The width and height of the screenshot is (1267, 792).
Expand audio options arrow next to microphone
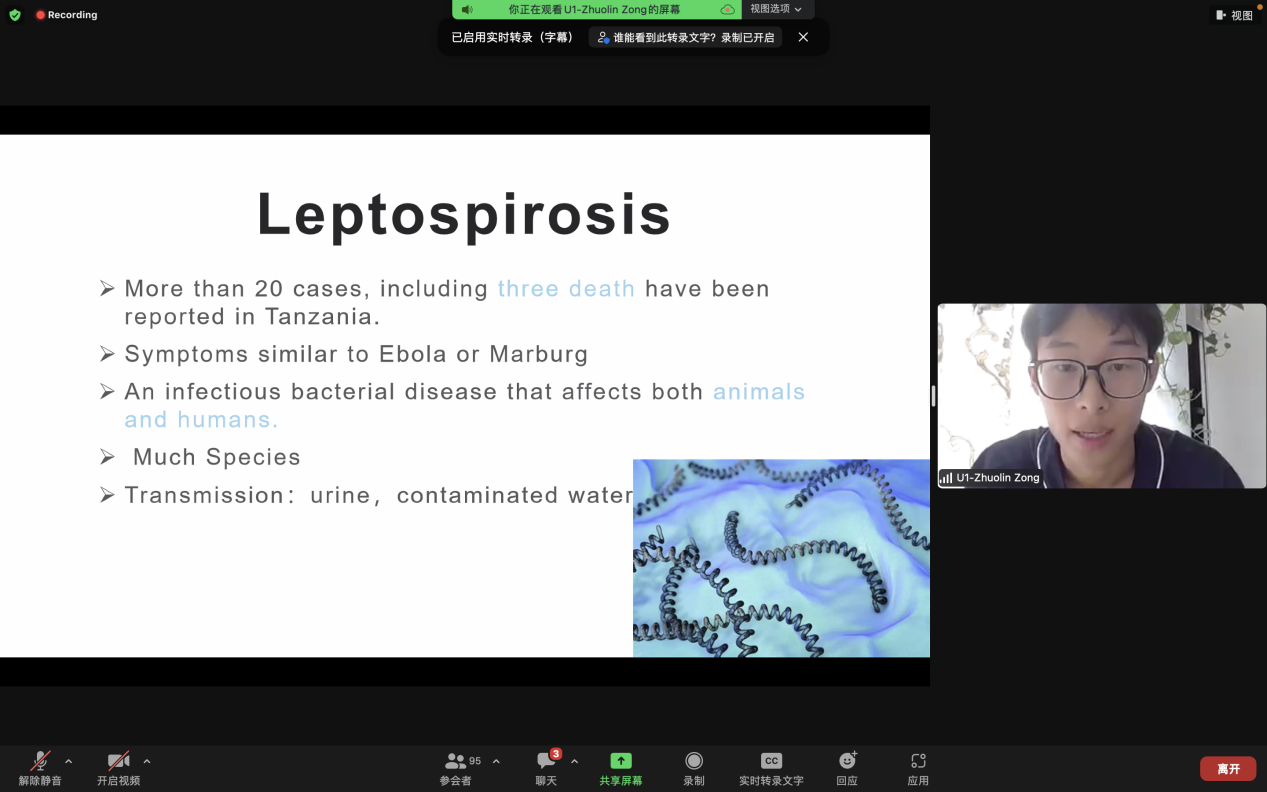click(68, 762)
